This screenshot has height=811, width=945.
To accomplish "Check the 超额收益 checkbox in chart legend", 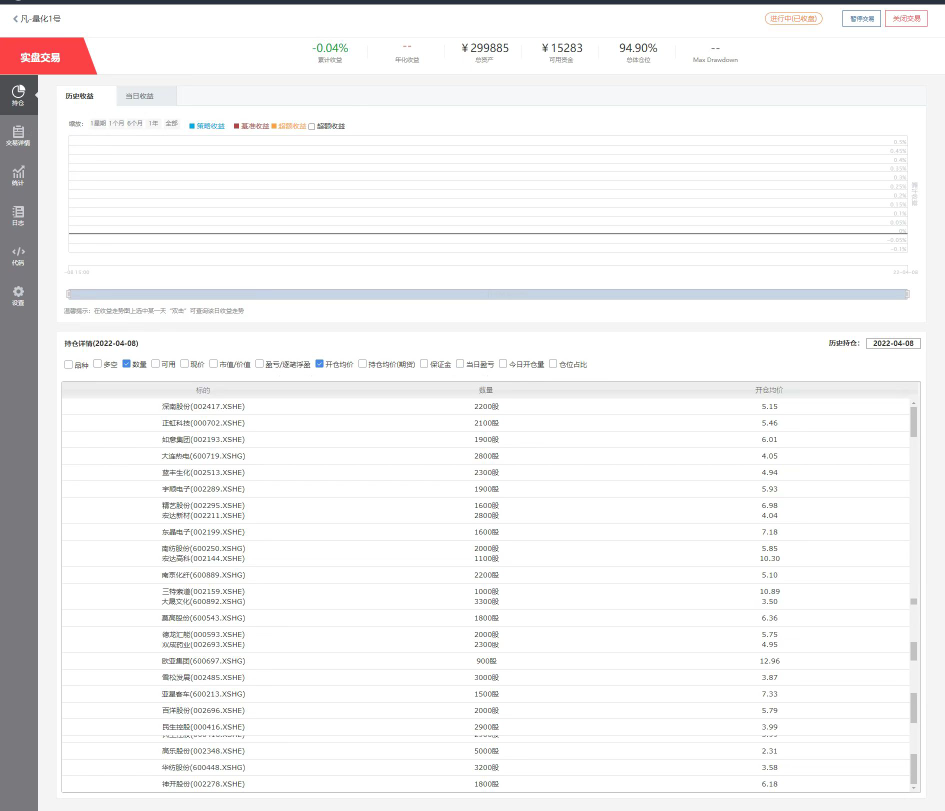I will click(x=312, y=126).
